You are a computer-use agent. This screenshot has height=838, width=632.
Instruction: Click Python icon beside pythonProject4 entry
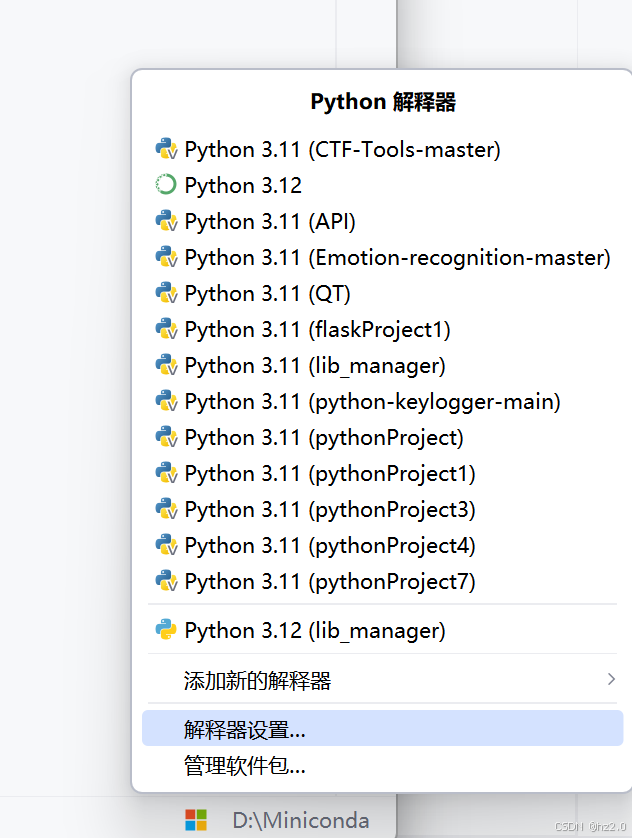[x=166, y=545]
